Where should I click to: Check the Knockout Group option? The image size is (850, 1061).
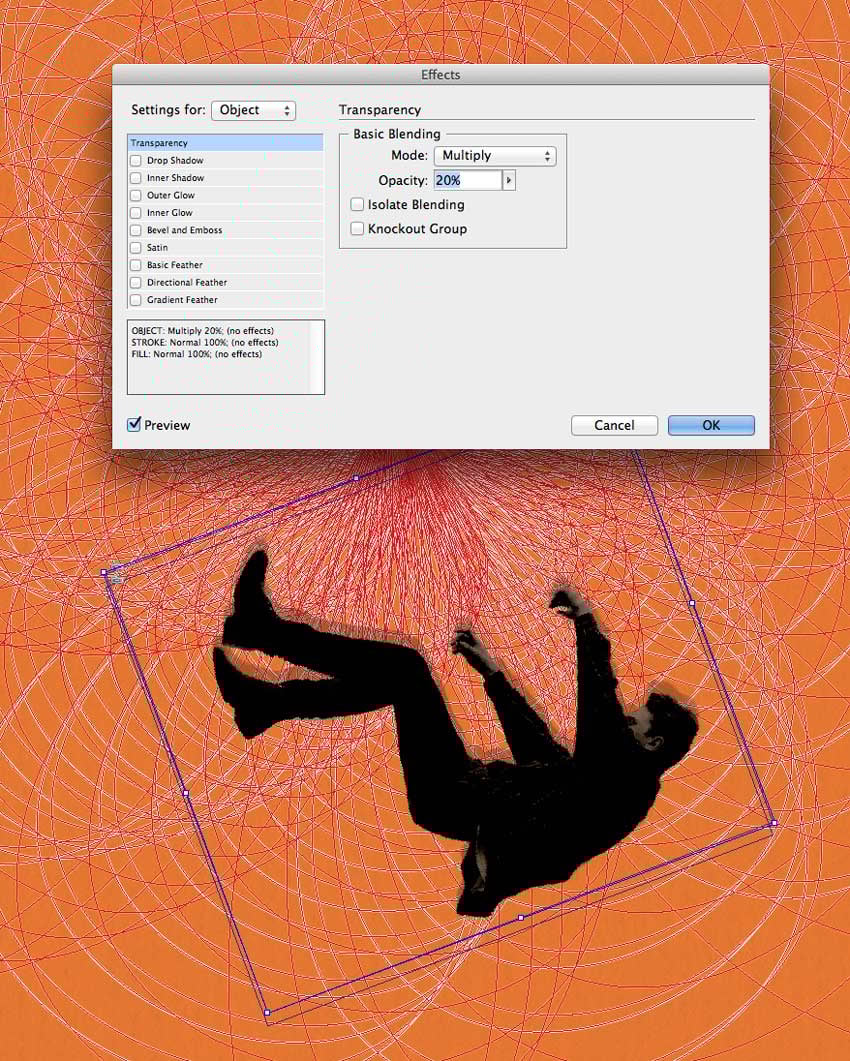(357, 229)
